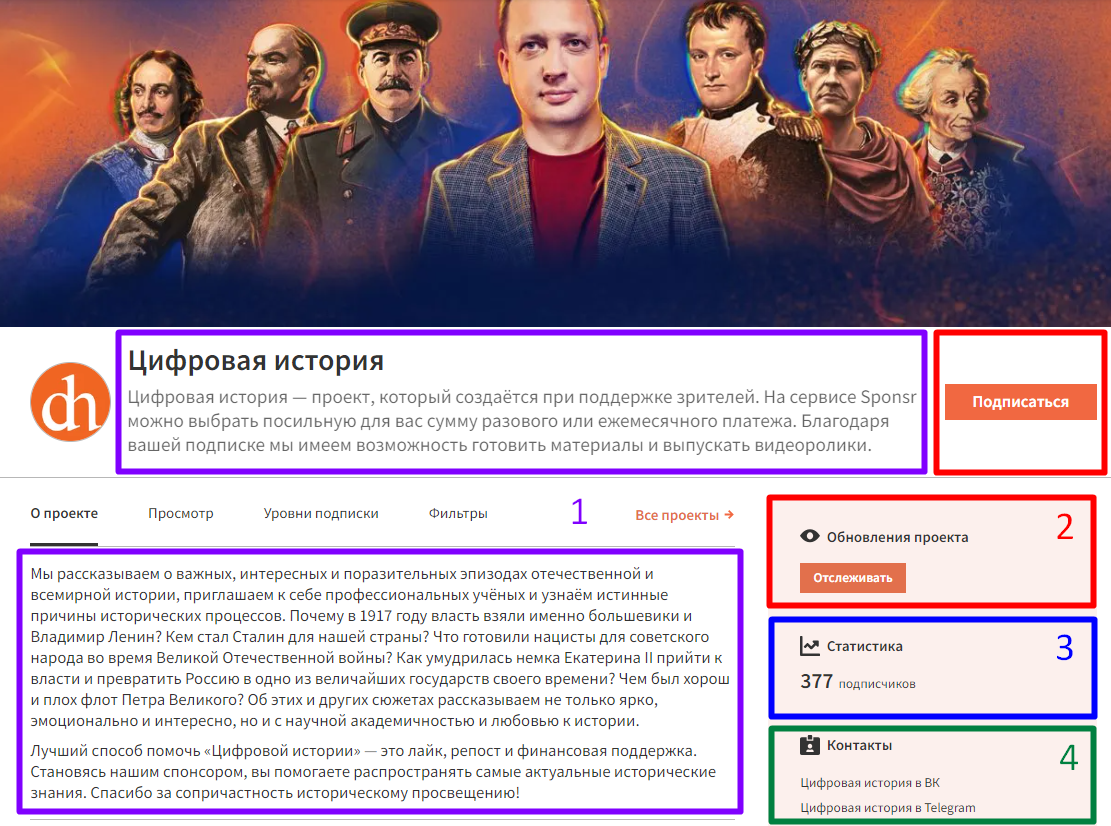Click the chart icon next to Статистика

coord(809,646)
